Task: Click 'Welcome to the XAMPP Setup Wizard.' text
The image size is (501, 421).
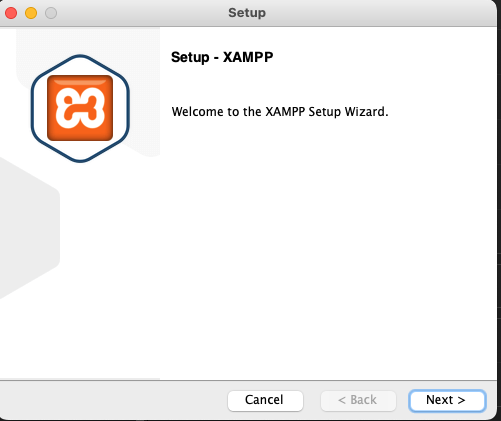Action: tap(280, 112)
